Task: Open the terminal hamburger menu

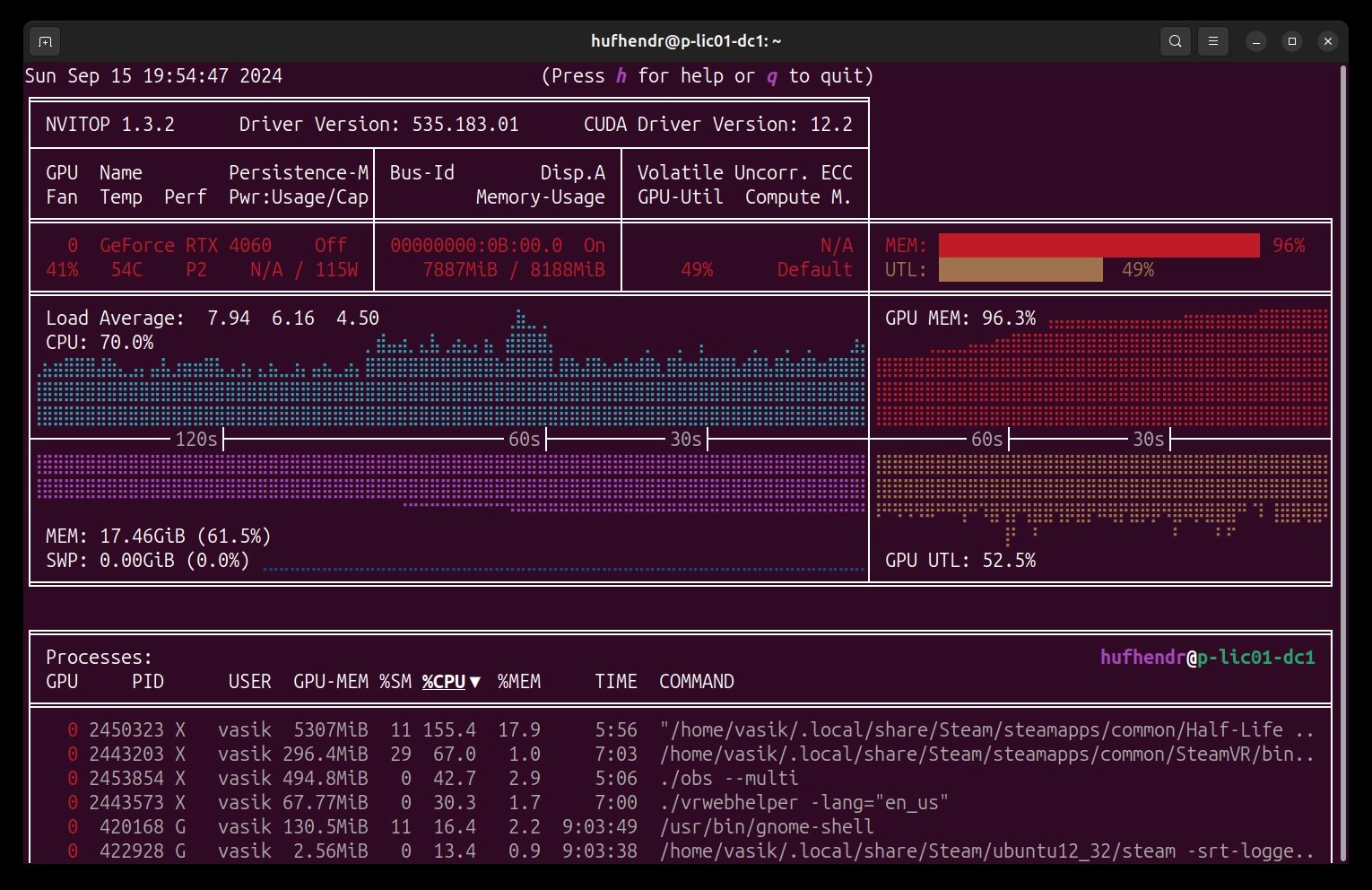Action: pyautogui.click(x=1212, y=41)
